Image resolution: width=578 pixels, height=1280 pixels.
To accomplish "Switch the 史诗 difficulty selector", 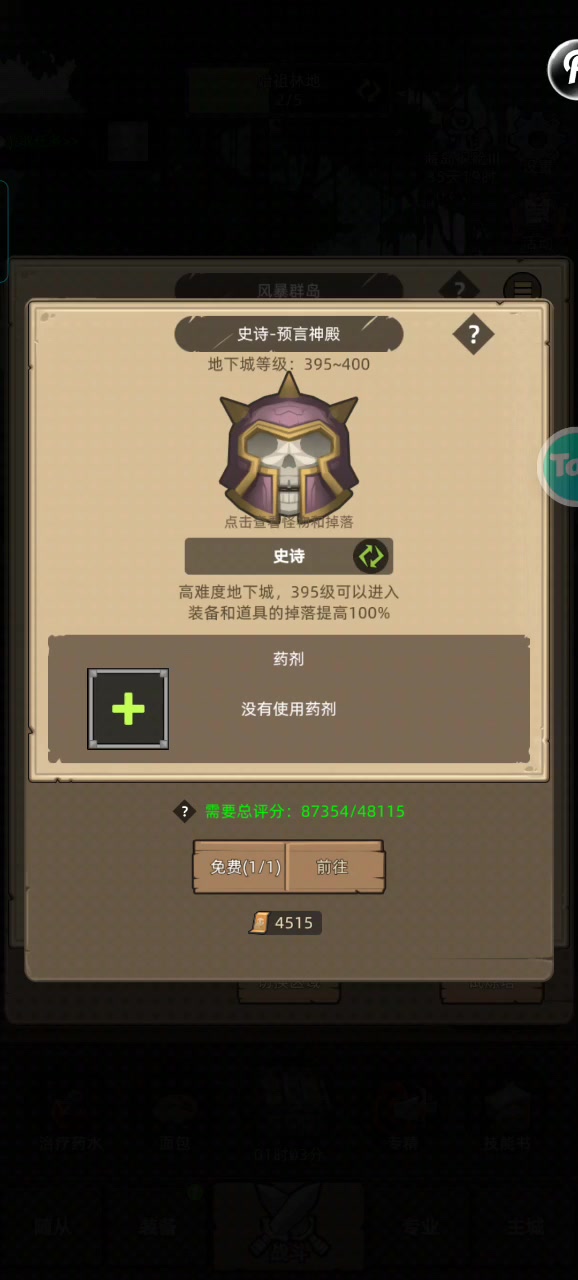I will point(289,556).
